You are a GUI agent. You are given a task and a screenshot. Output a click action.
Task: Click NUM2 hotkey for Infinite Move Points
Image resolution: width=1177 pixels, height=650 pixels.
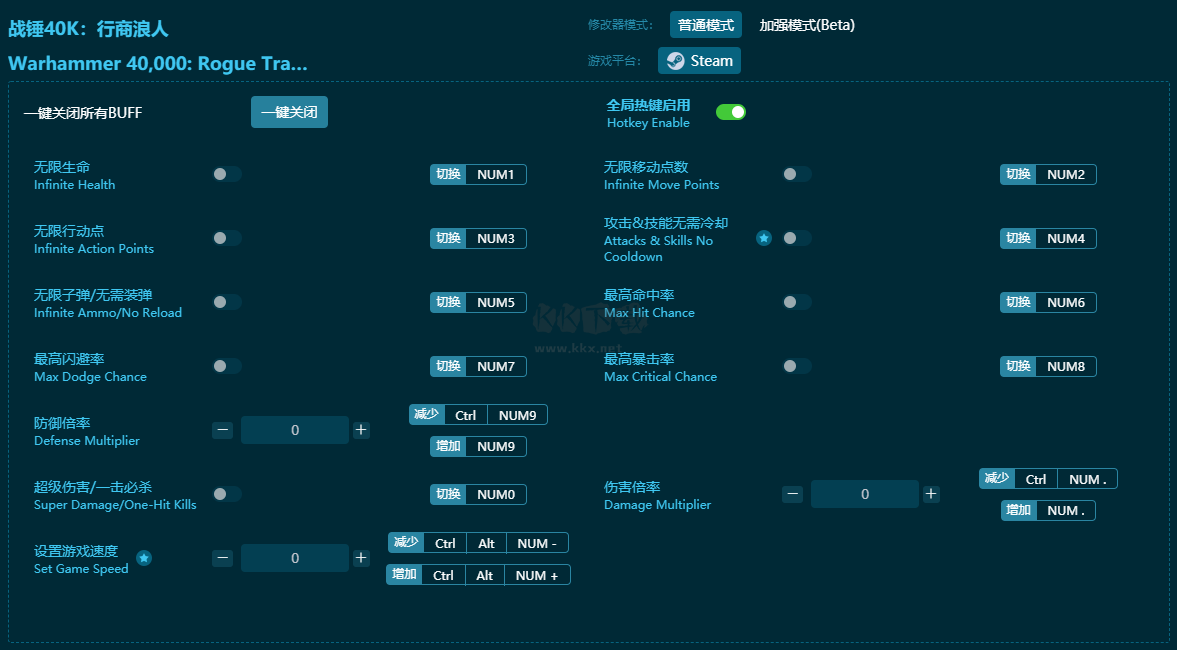point(1066,174)
